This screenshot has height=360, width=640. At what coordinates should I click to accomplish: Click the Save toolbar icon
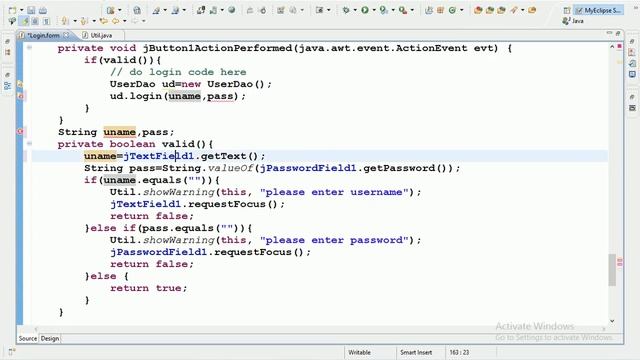(31, 10)
